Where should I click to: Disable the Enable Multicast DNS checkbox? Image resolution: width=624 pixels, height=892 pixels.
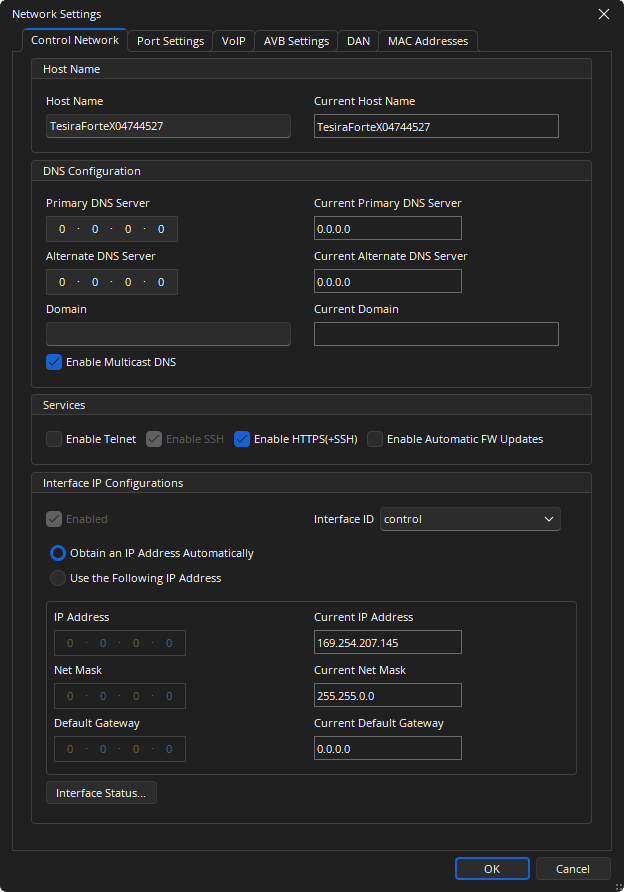pos(54,362)
